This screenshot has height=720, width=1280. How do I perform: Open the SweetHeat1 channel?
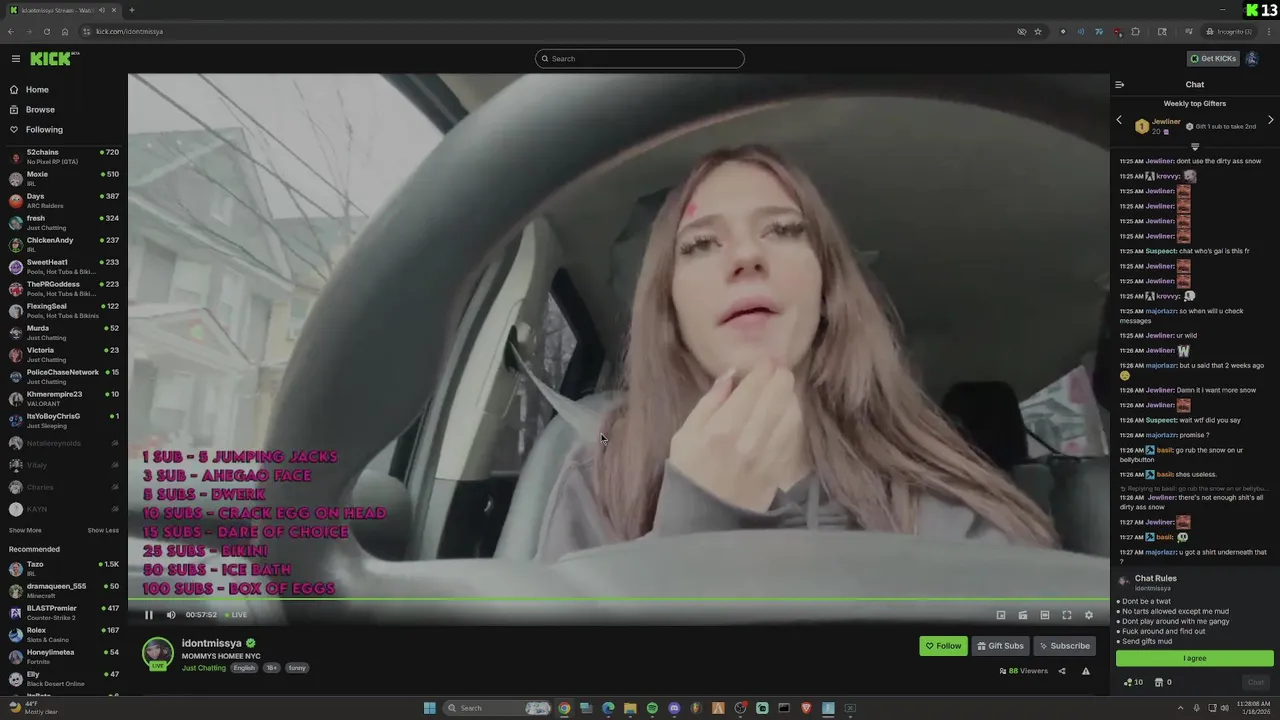click(64, 266)
